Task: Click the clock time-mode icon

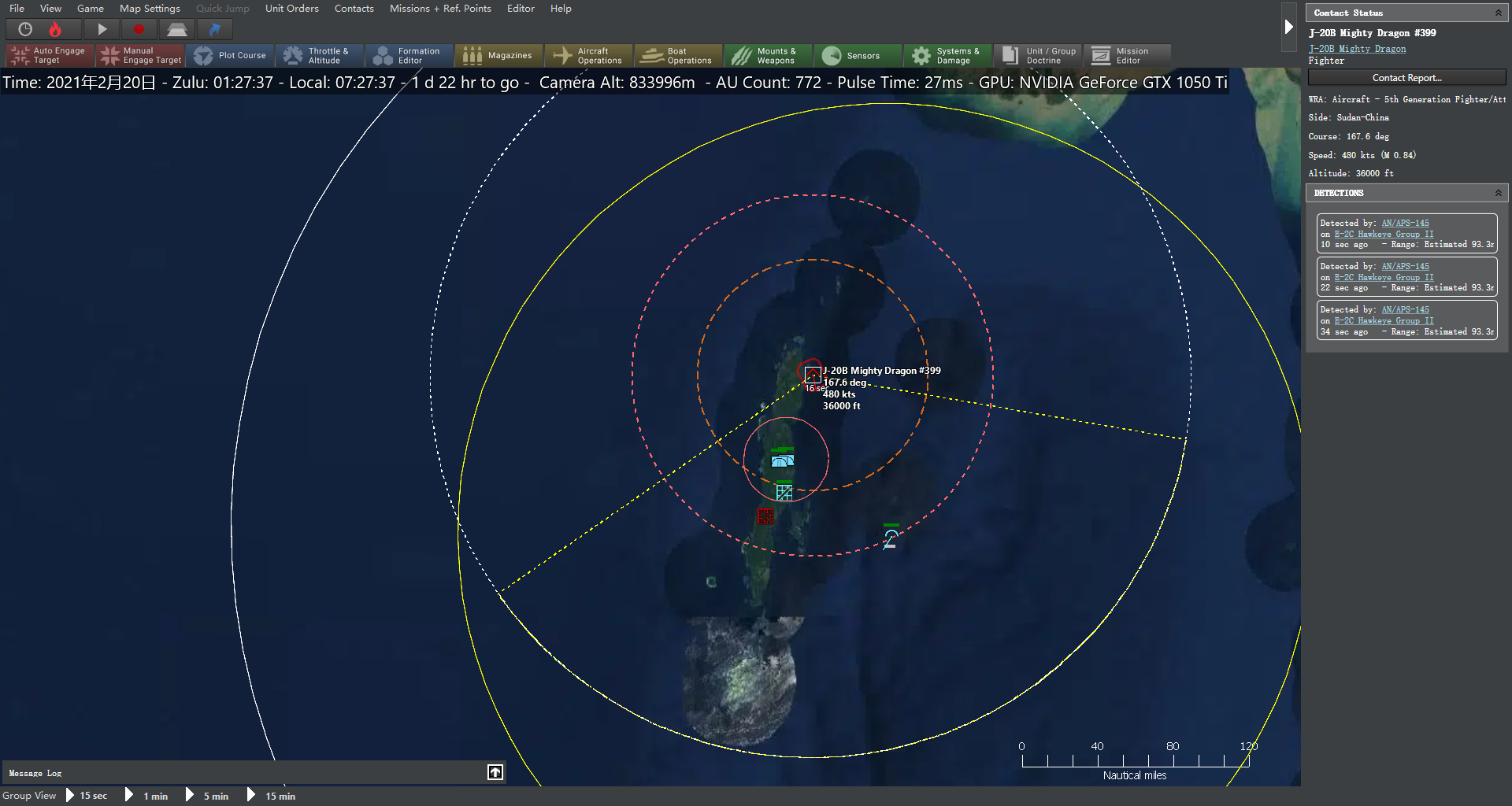Action: coord(25,30)
